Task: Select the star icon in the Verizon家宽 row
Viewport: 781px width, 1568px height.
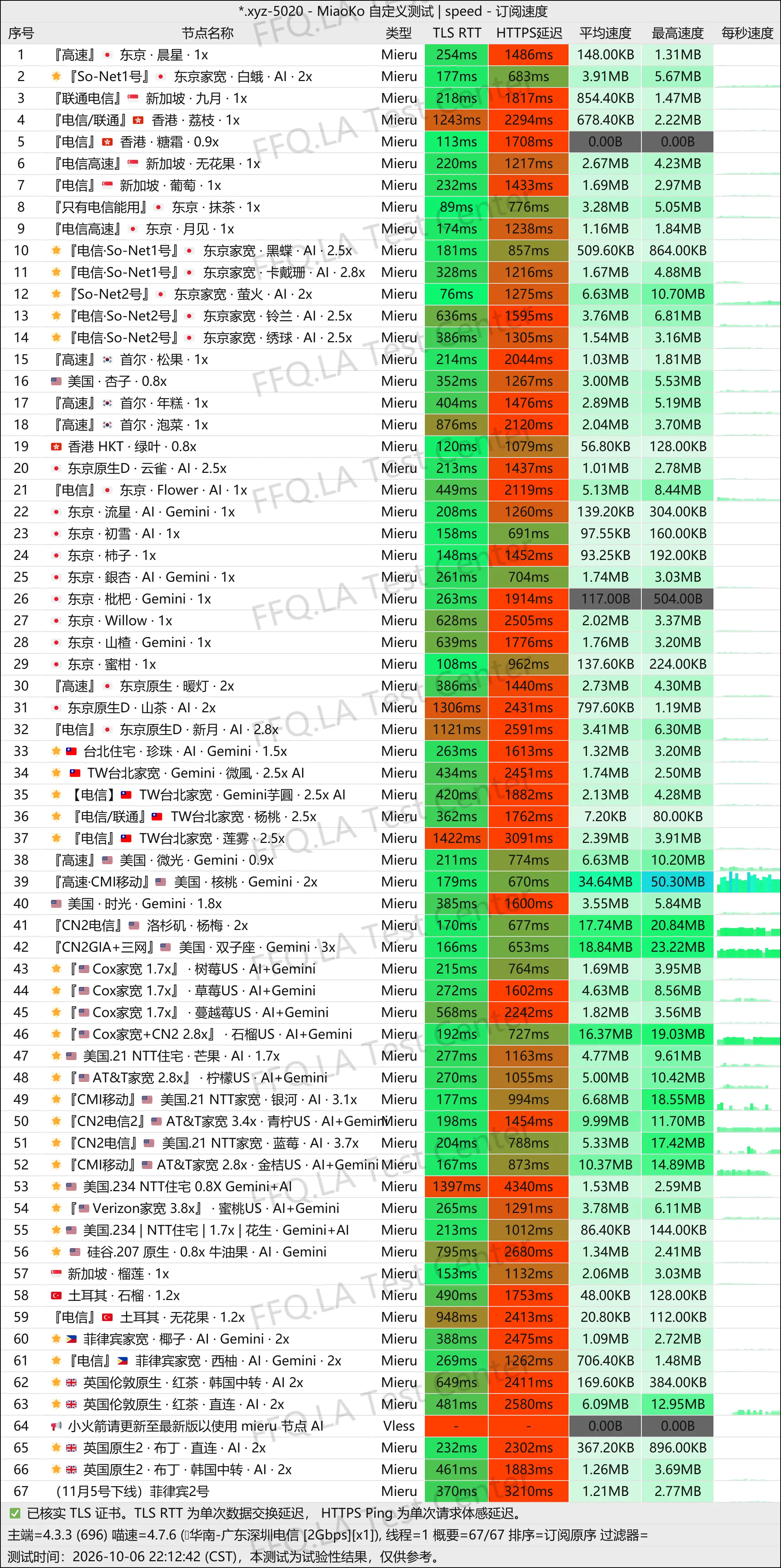Action: (x=57, y=1208)
